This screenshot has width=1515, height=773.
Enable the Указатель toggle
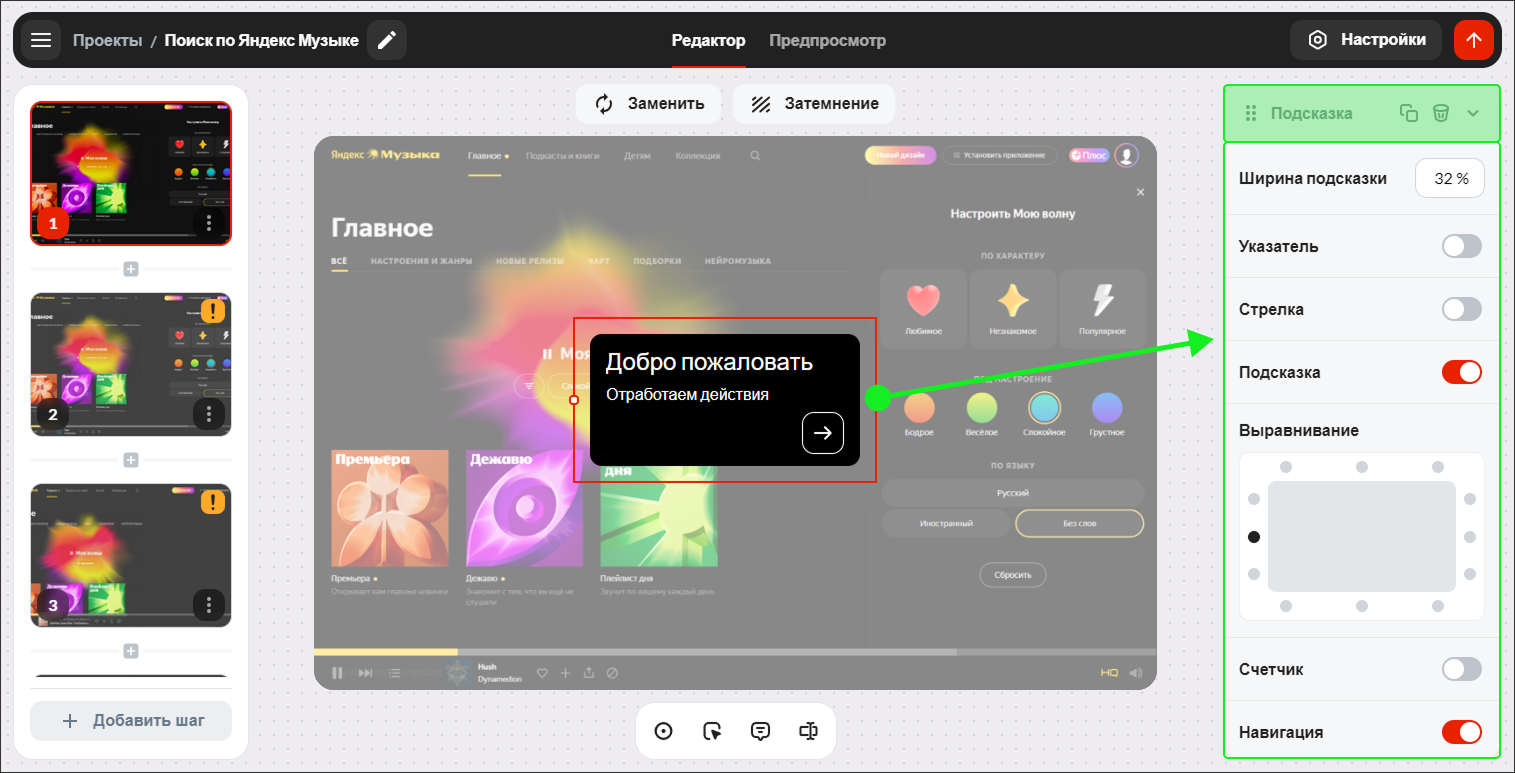[1461, 246]
